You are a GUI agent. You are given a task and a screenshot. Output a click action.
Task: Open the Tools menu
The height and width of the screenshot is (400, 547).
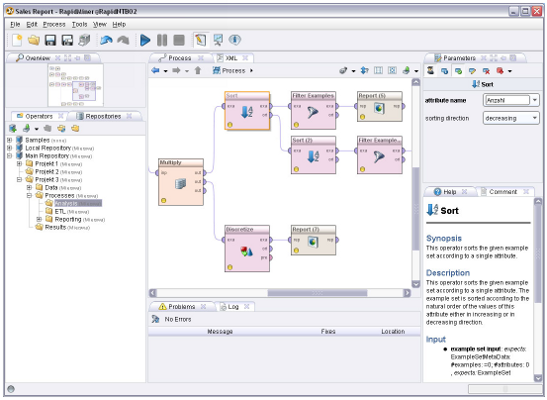pos(80,24)
